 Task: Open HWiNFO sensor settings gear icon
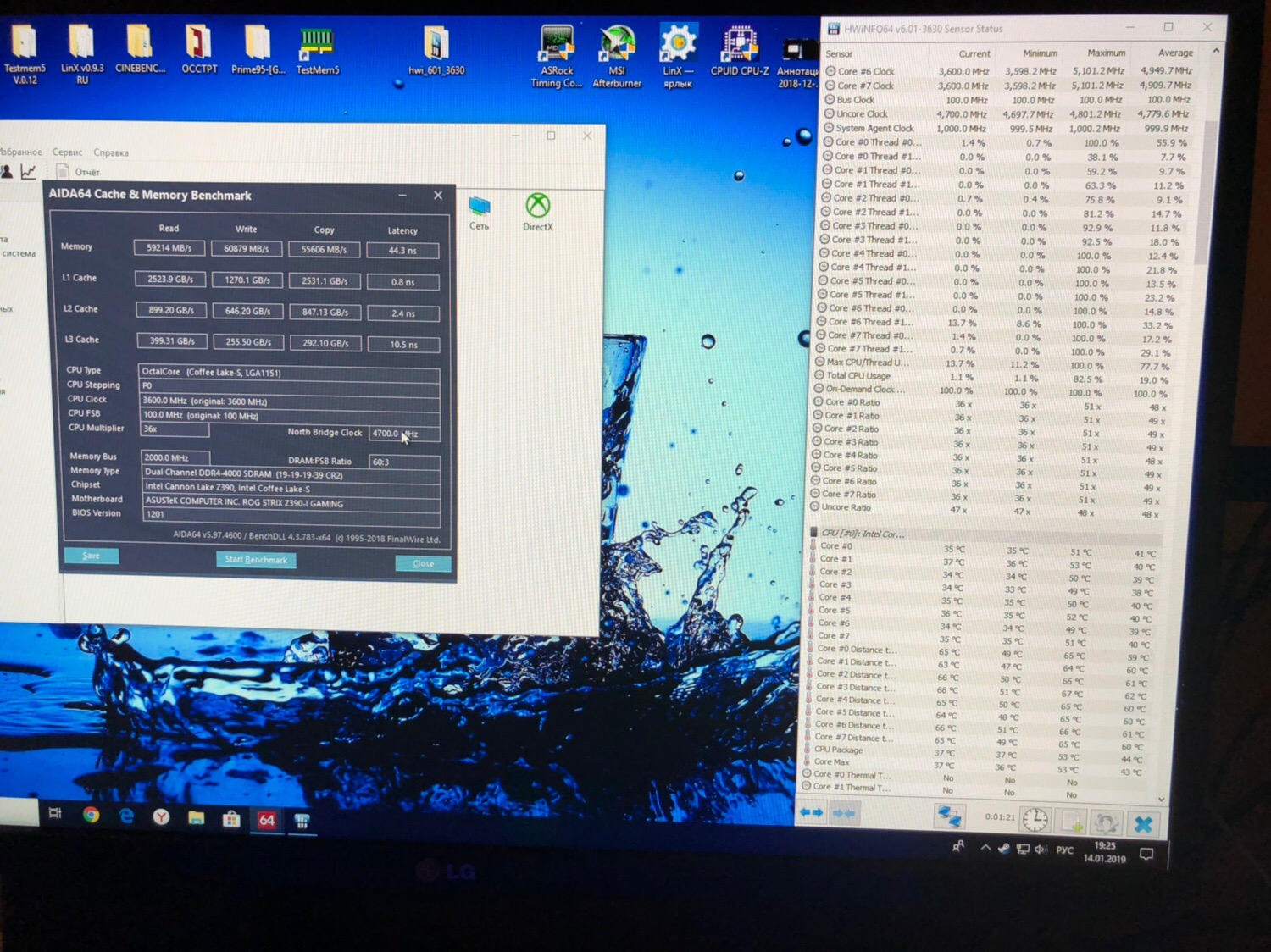click(x=1107, y=823)
